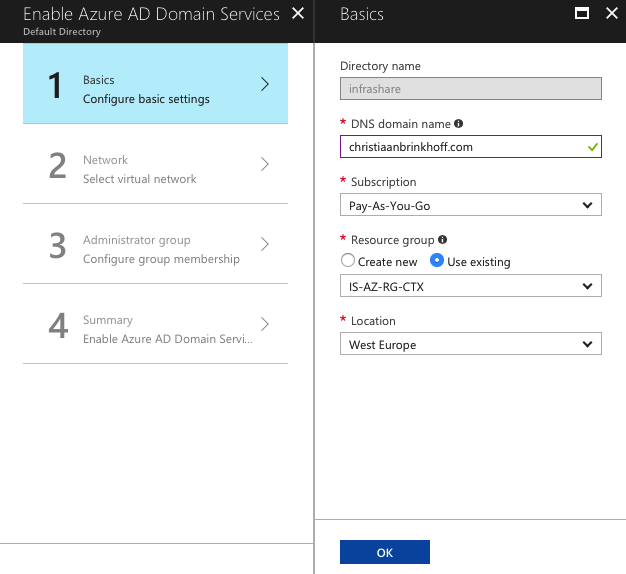This screenshot has width=626, height=574.
Task: Click the disabled Directory name field
Action: [471, 89]
